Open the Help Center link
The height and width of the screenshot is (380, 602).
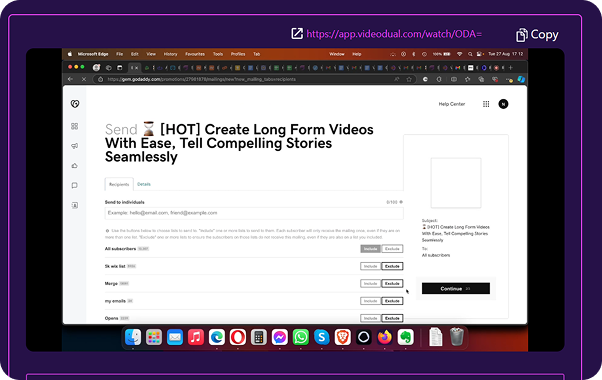click(x=452, y=104)
